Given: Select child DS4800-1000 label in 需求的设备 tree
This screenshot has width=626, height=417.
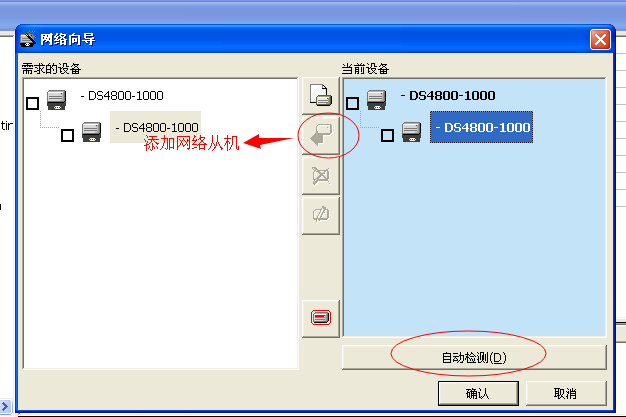Looking at the screenshot, I should tap(158, 128).
